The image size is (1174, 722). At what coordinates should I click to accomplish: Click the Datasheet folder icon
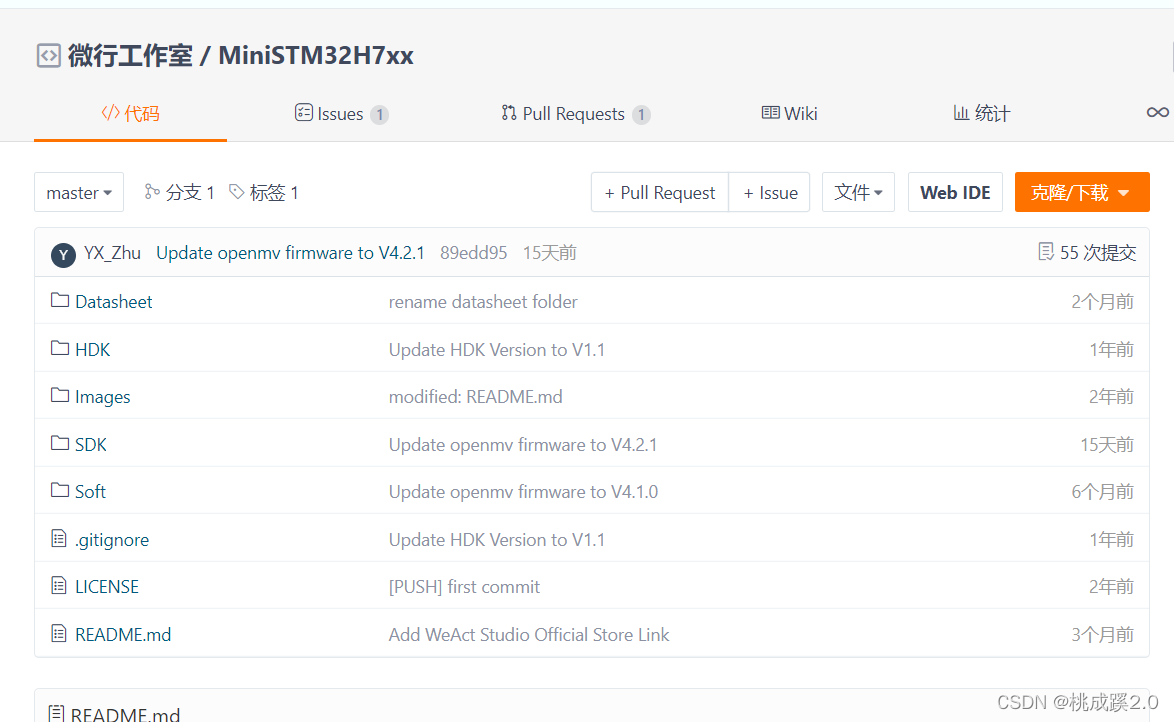60,300
